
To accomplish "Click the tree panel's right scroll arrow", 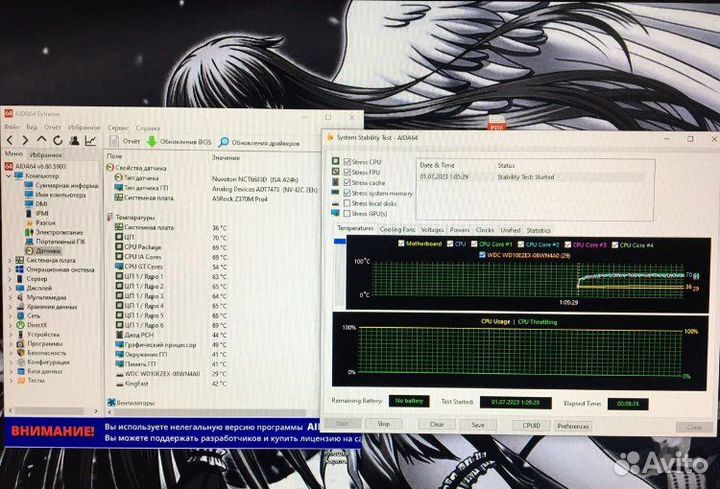I will (x=96, y=411).
